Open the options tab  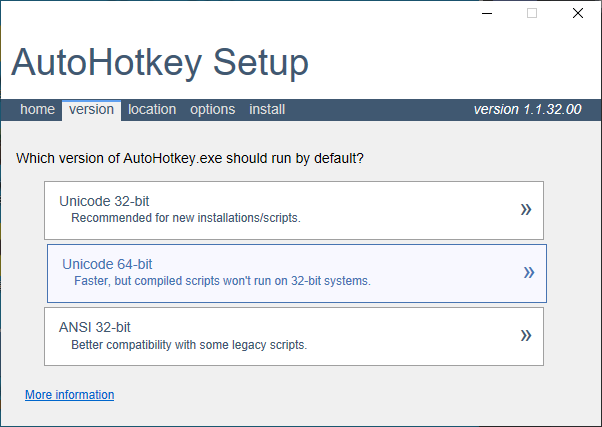point(212,110)
